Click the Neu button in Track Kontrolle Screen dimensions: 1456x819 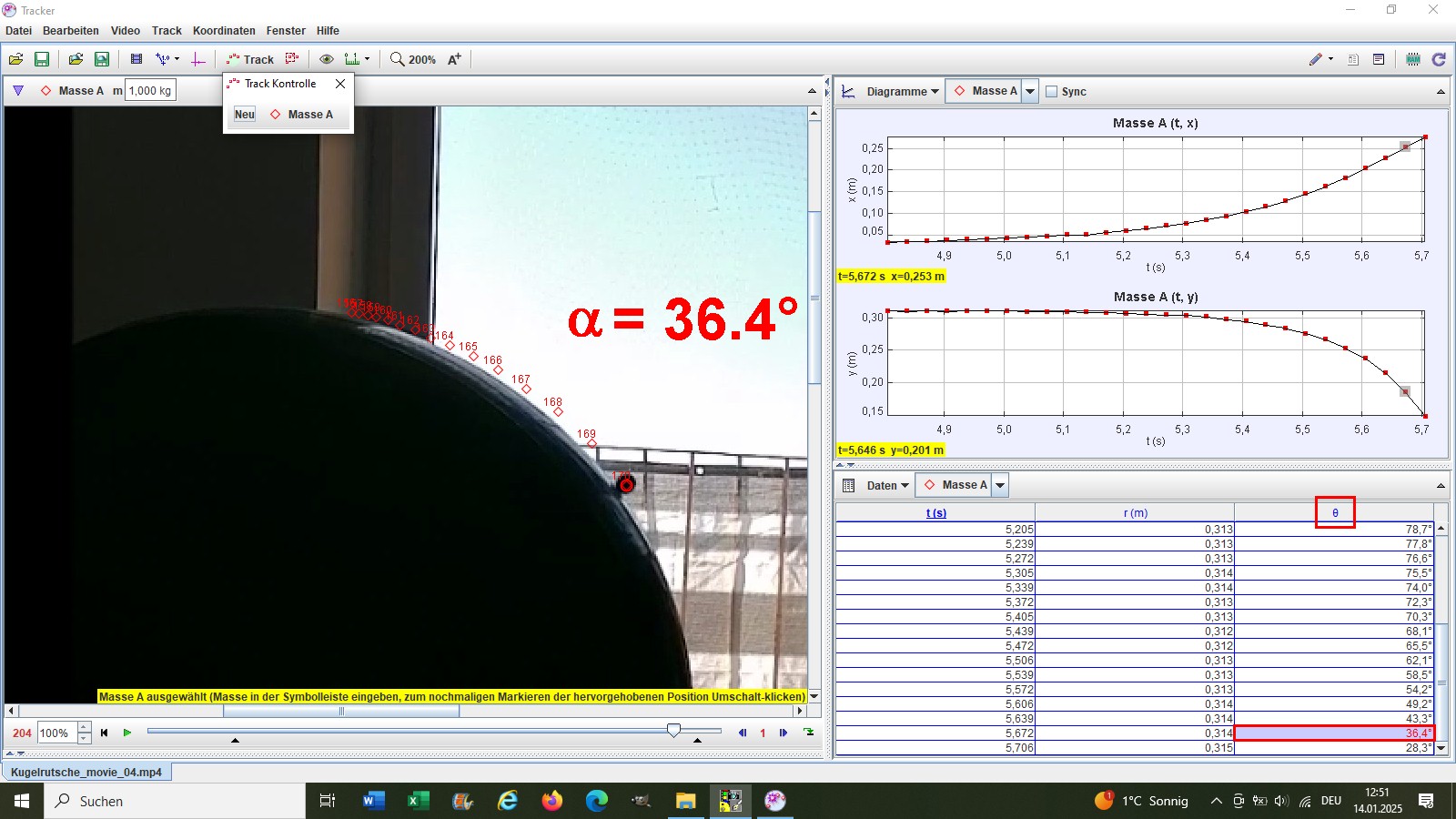click(245, 115)
